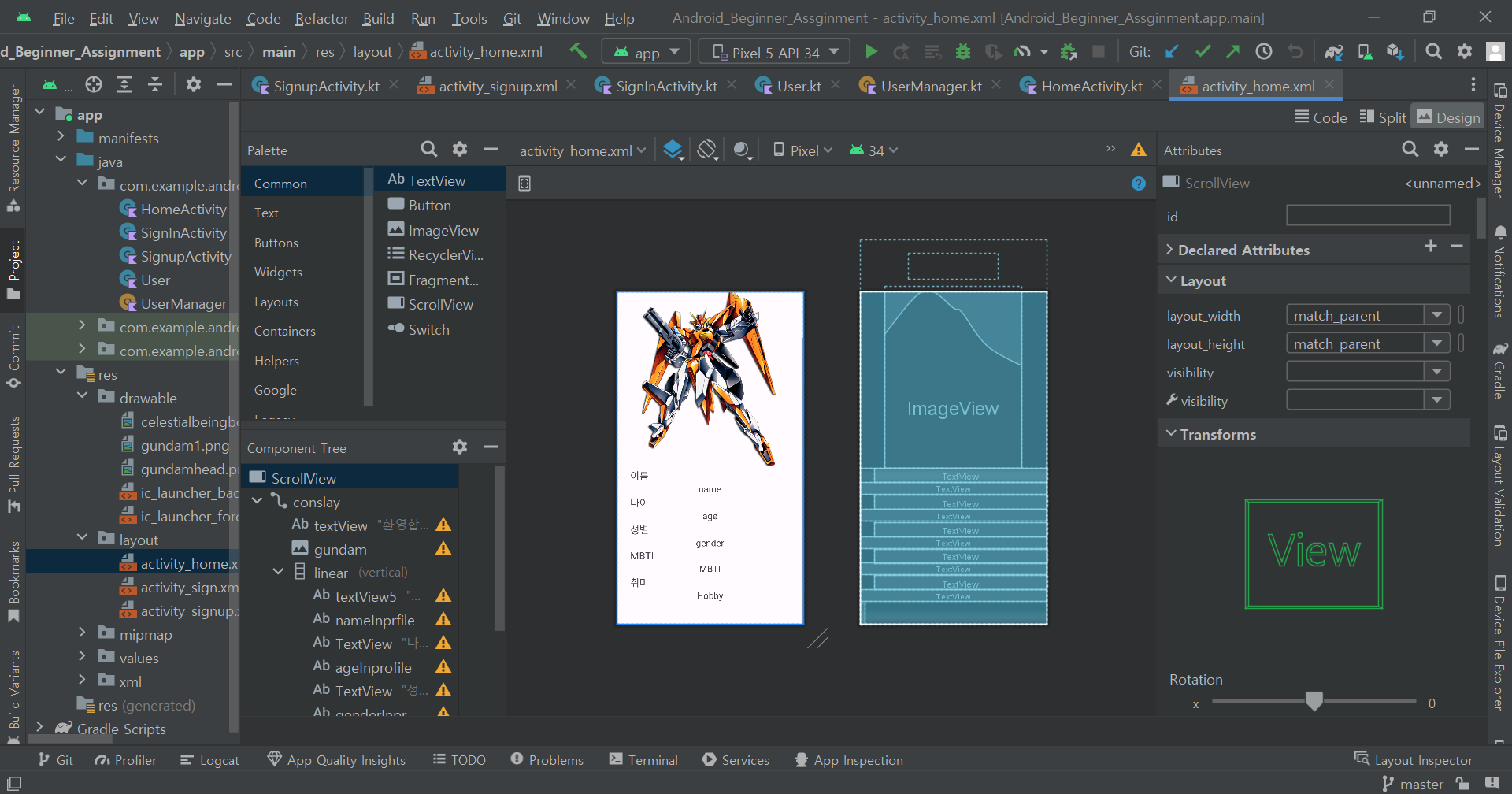Switch to HomeActivity.kt tab
This screenshot has width=1512, height=794.
1091,86
